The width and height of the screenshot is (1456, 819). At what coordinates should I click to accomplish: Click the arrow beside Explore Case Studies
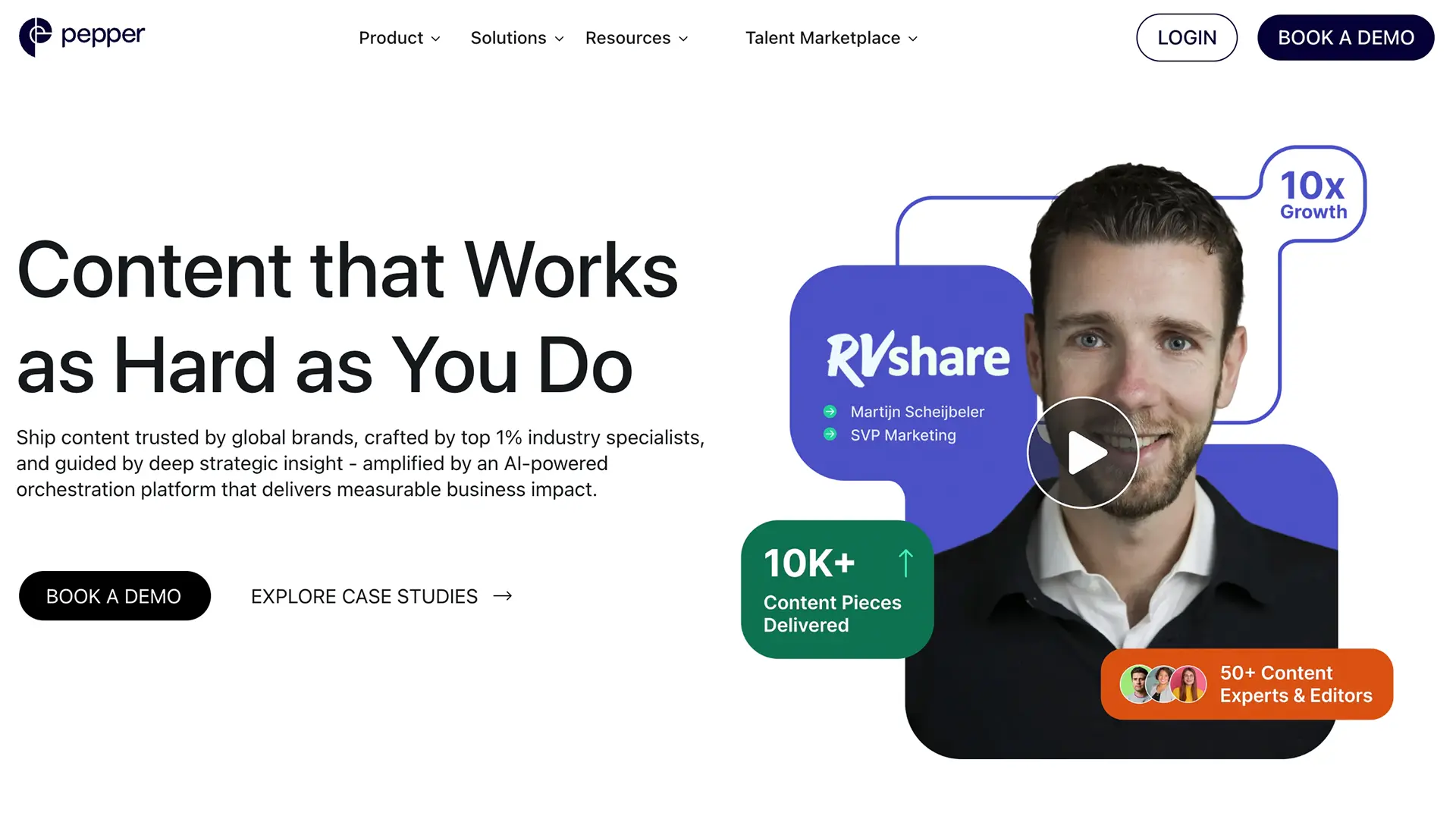[x=503, y=596]
